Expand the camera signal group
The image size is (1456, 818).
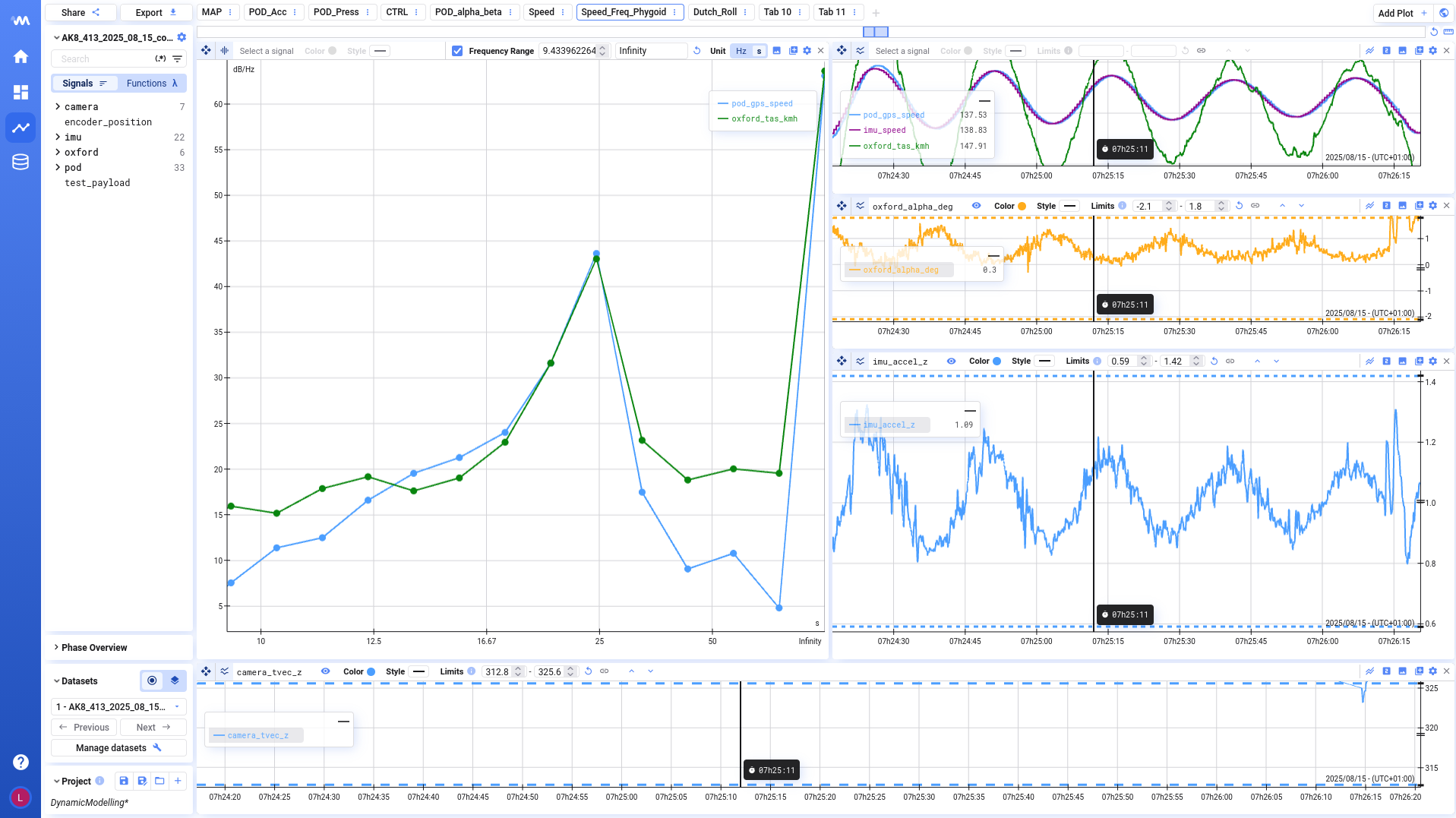coord(58,106)
